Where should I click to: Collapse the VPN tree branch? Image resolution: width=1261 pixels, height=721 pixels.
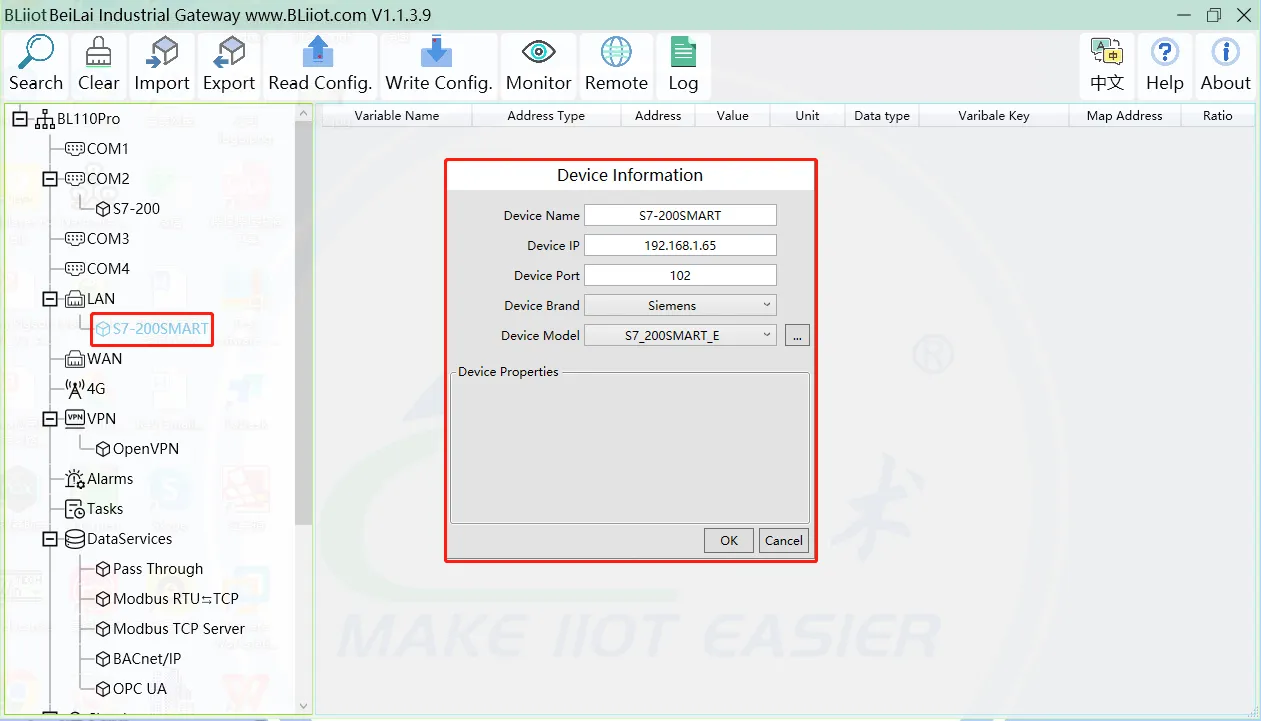tap(50, 419)
